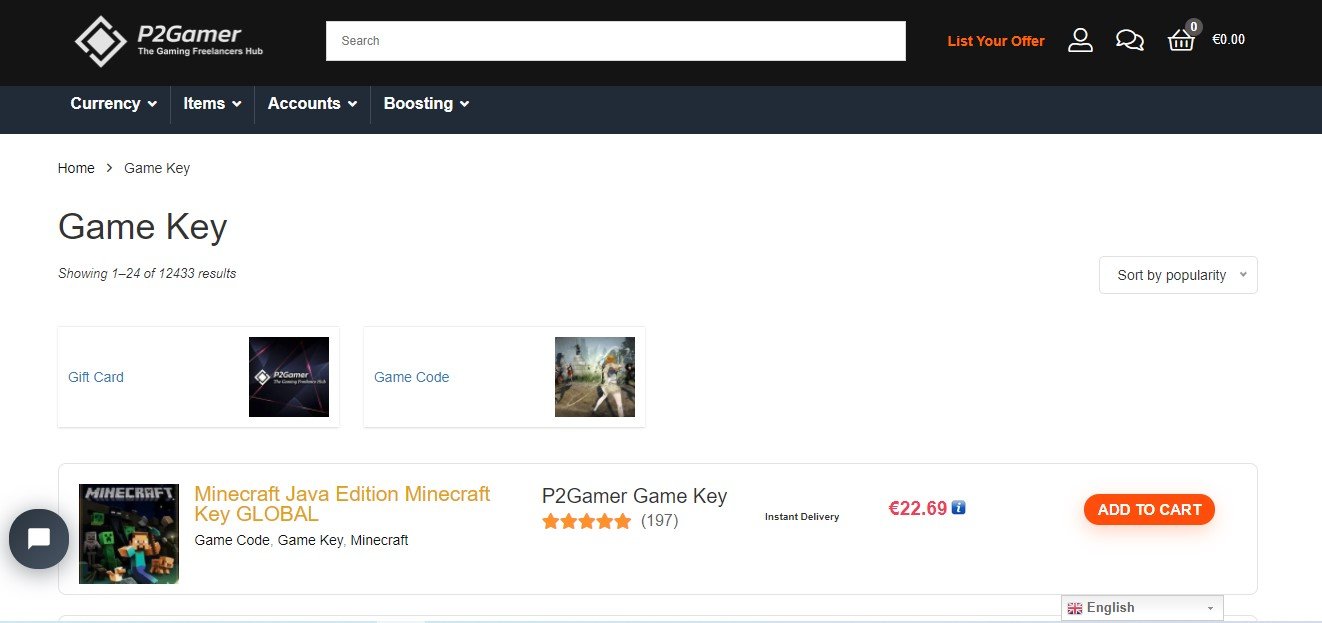Open the Accounts menu
The height and width of the screenshot is (623, 1322).
pyautogui.click(x=312, y=103)
